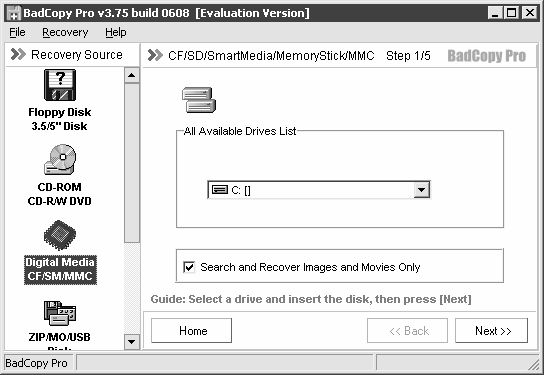Screen dimensions: 544x375
Task: Click the window resize grip in status bar
Action: [x=534, y=364]
